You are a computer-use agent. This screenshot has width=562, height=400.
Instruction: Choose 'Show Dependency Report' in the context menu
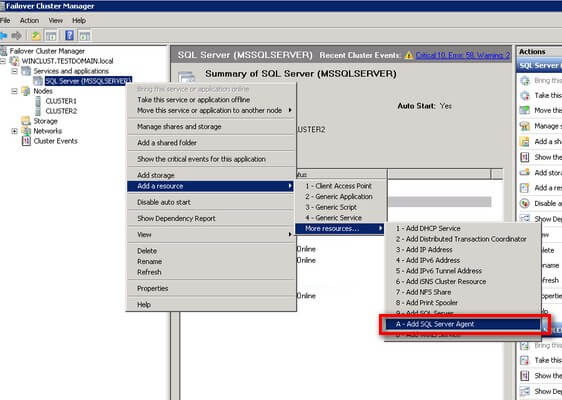coord(211,218)
